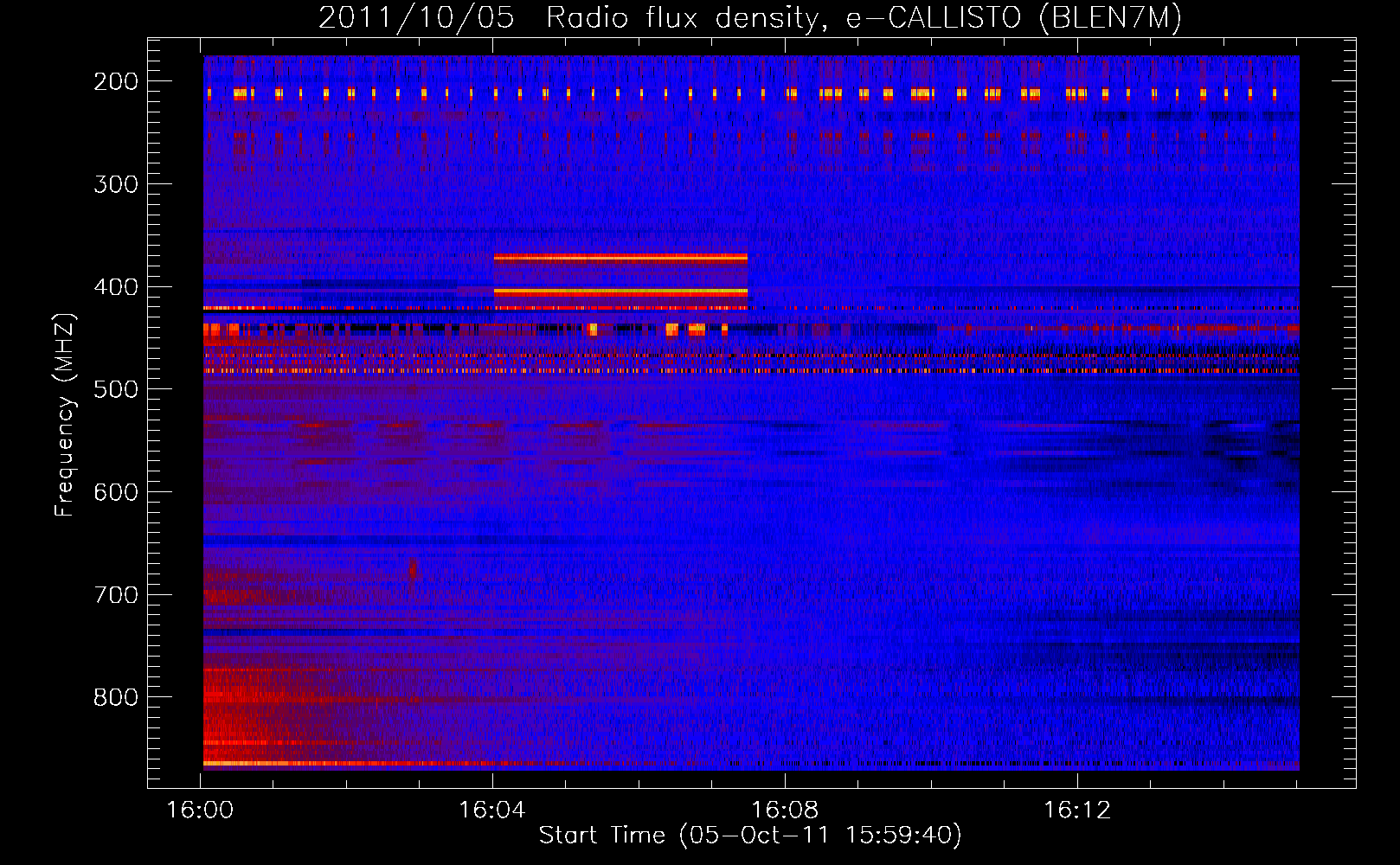Click the "16:04" time tick label
The width and height of the screenshot is (1400, 865).
click(x=492, y=810)
